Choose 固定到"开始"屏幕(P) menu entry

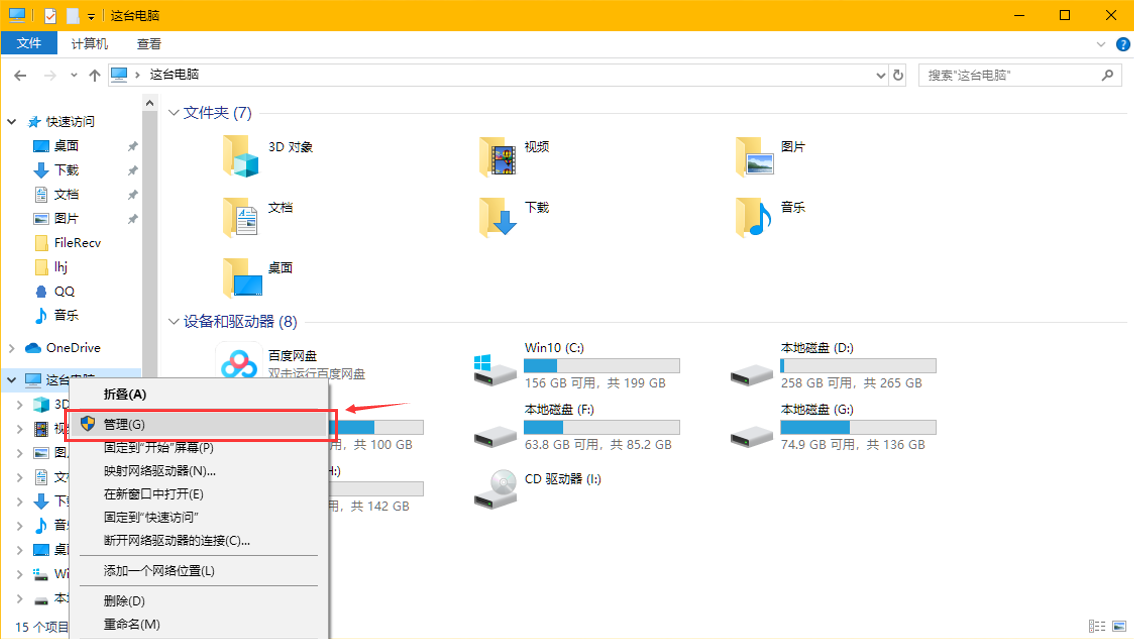[x=199, y=447]
